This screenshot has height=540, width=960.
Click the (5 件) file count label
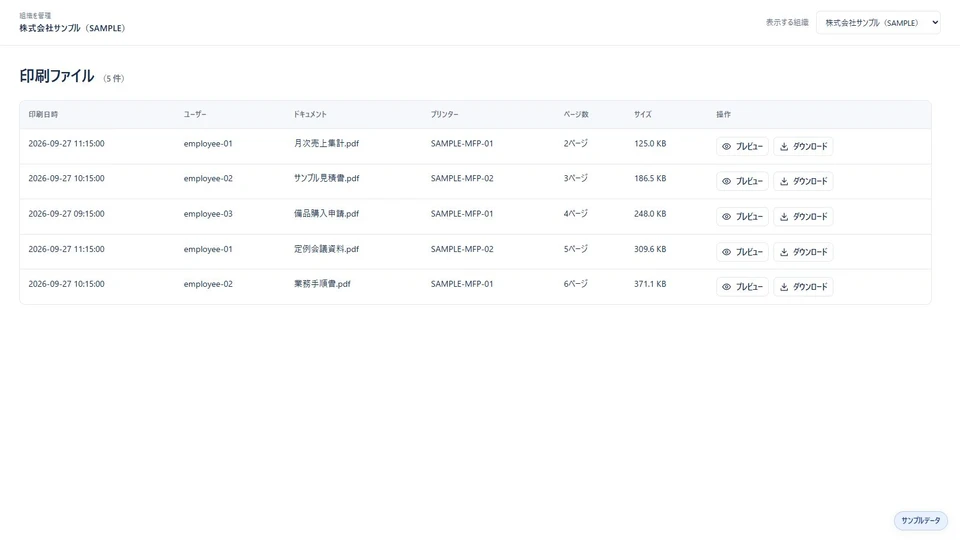click(x=114, y=78)
